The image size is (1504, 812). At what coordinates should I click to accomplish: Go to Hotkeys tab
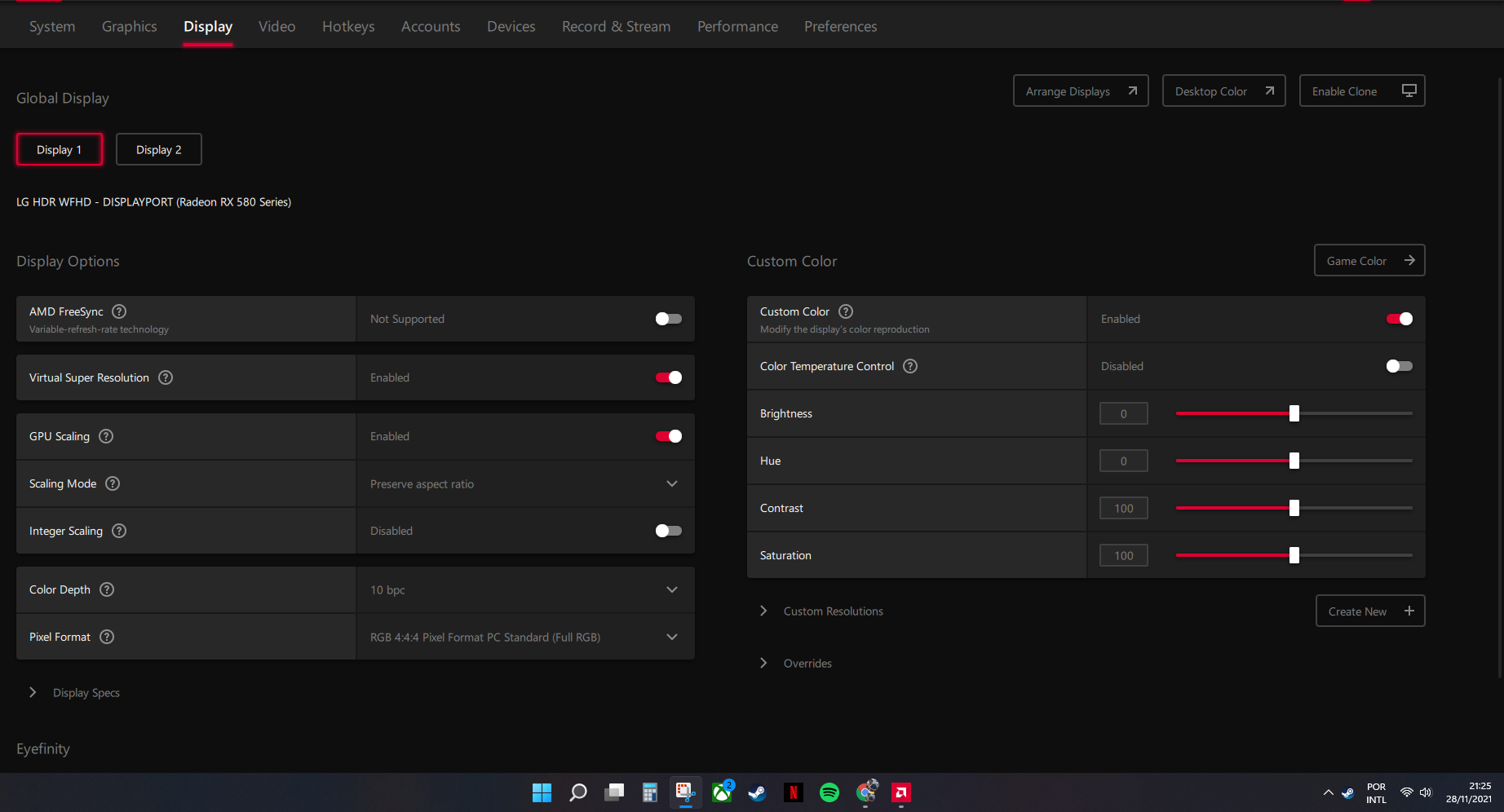pos(348,26)
